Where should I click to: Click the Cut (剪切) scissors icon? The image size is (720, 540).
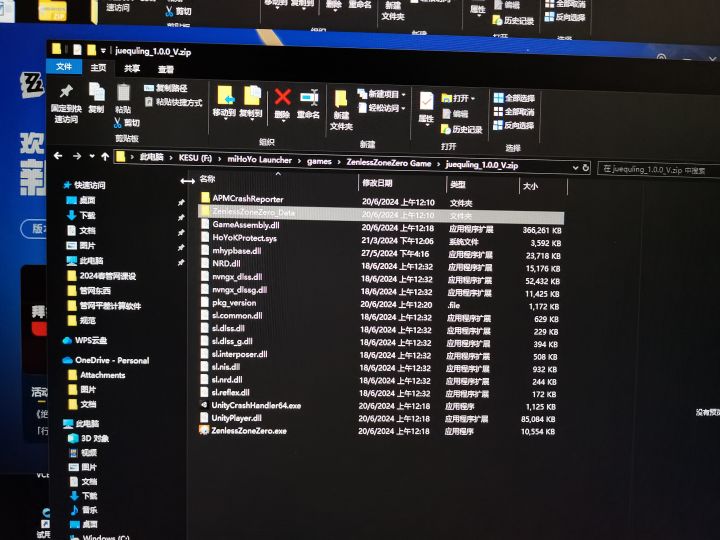click(127, 123)
